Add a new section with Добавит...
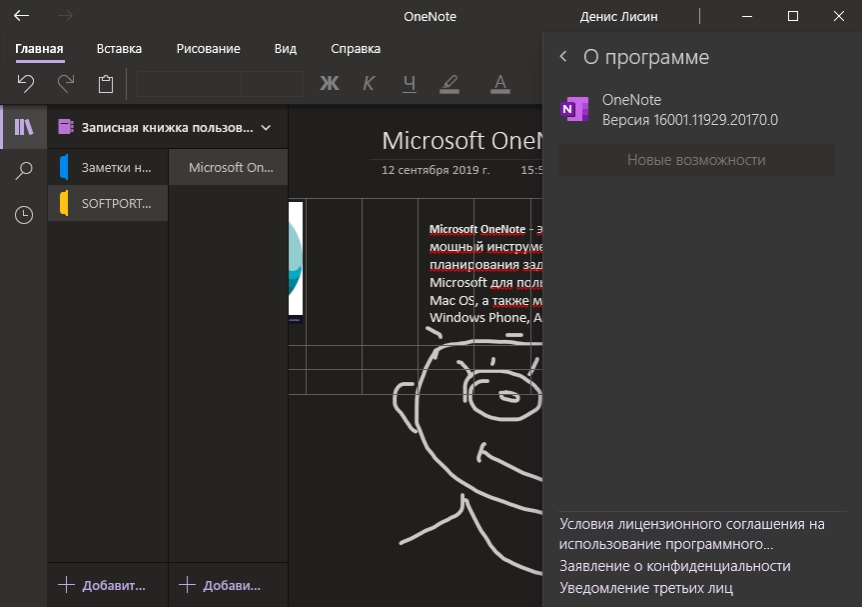 coord(102,585)
